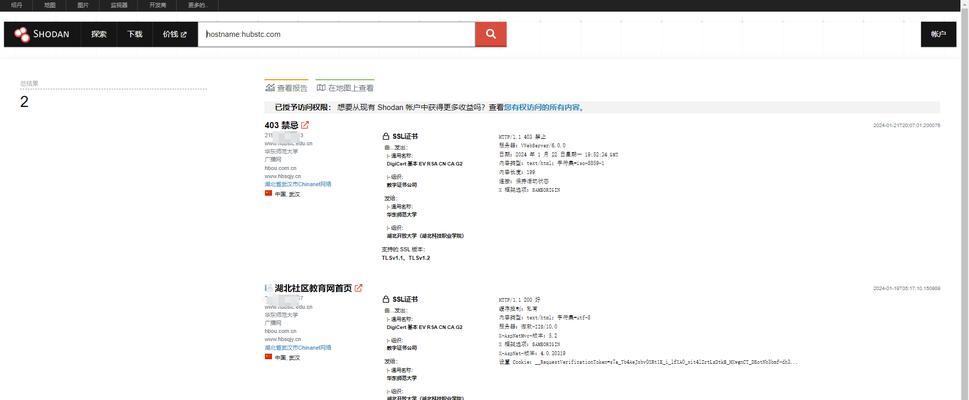
Task: Click the 中国, 武汉 text in the first result
Action: (287, 194)
